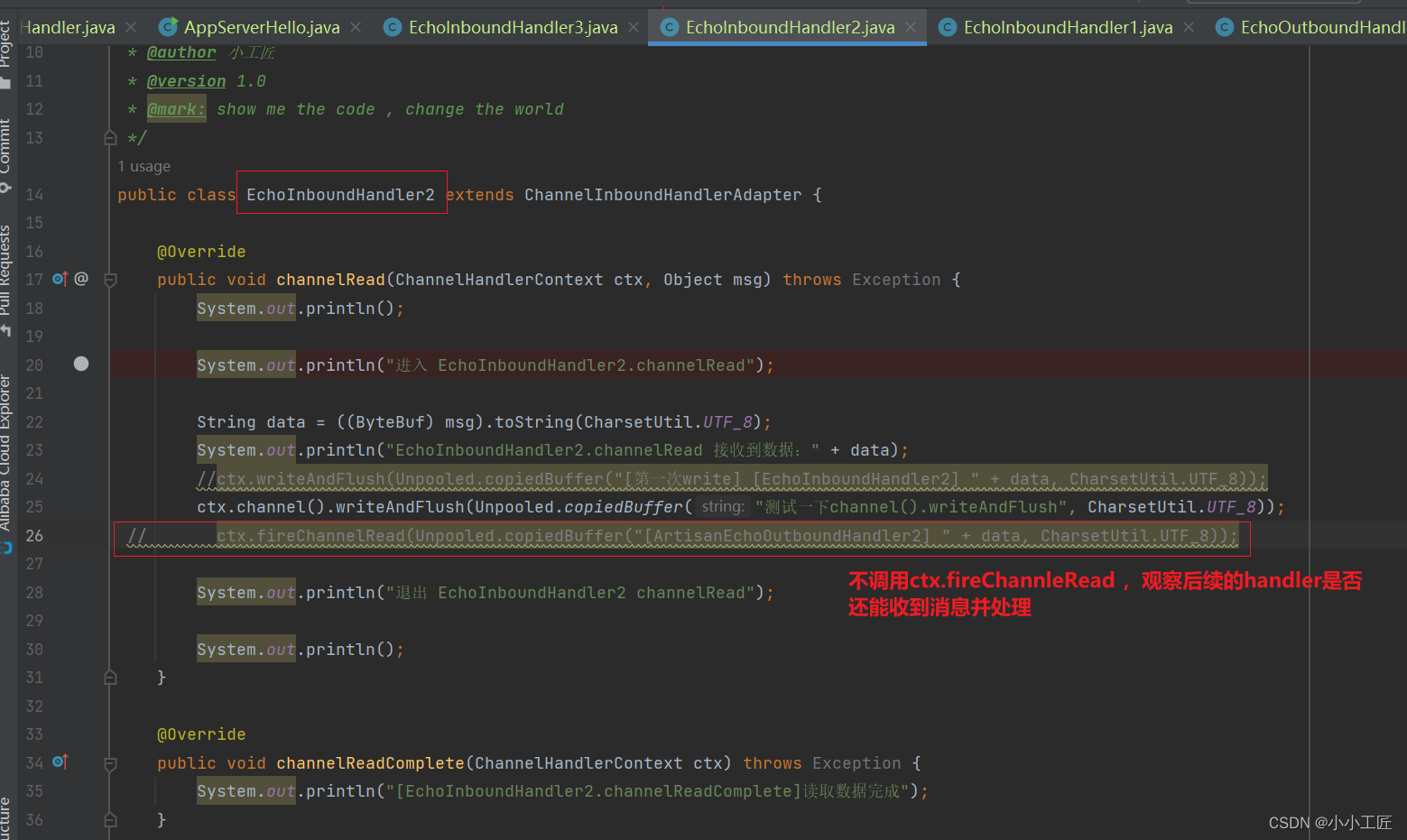Screen dimensions: 1407x840
Task: Open the Structure tool window
Action: point(6,819)
